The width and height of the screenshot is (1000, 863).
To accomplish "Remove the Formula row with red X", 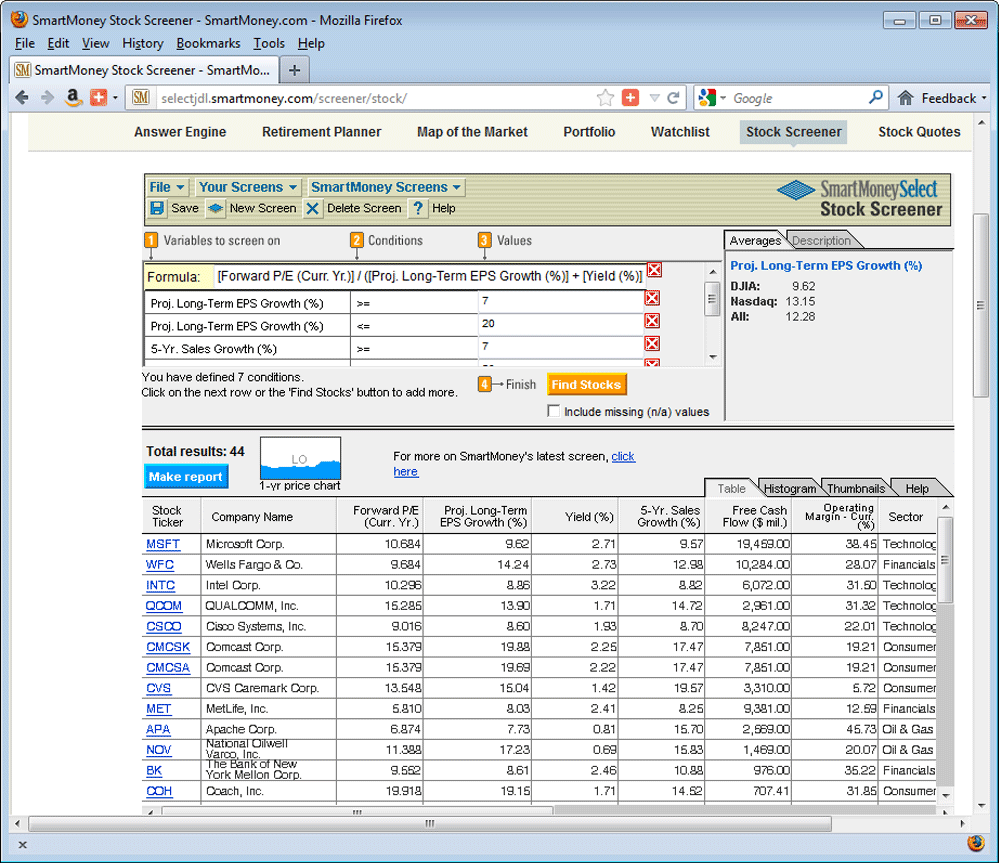I will (654, 270).
